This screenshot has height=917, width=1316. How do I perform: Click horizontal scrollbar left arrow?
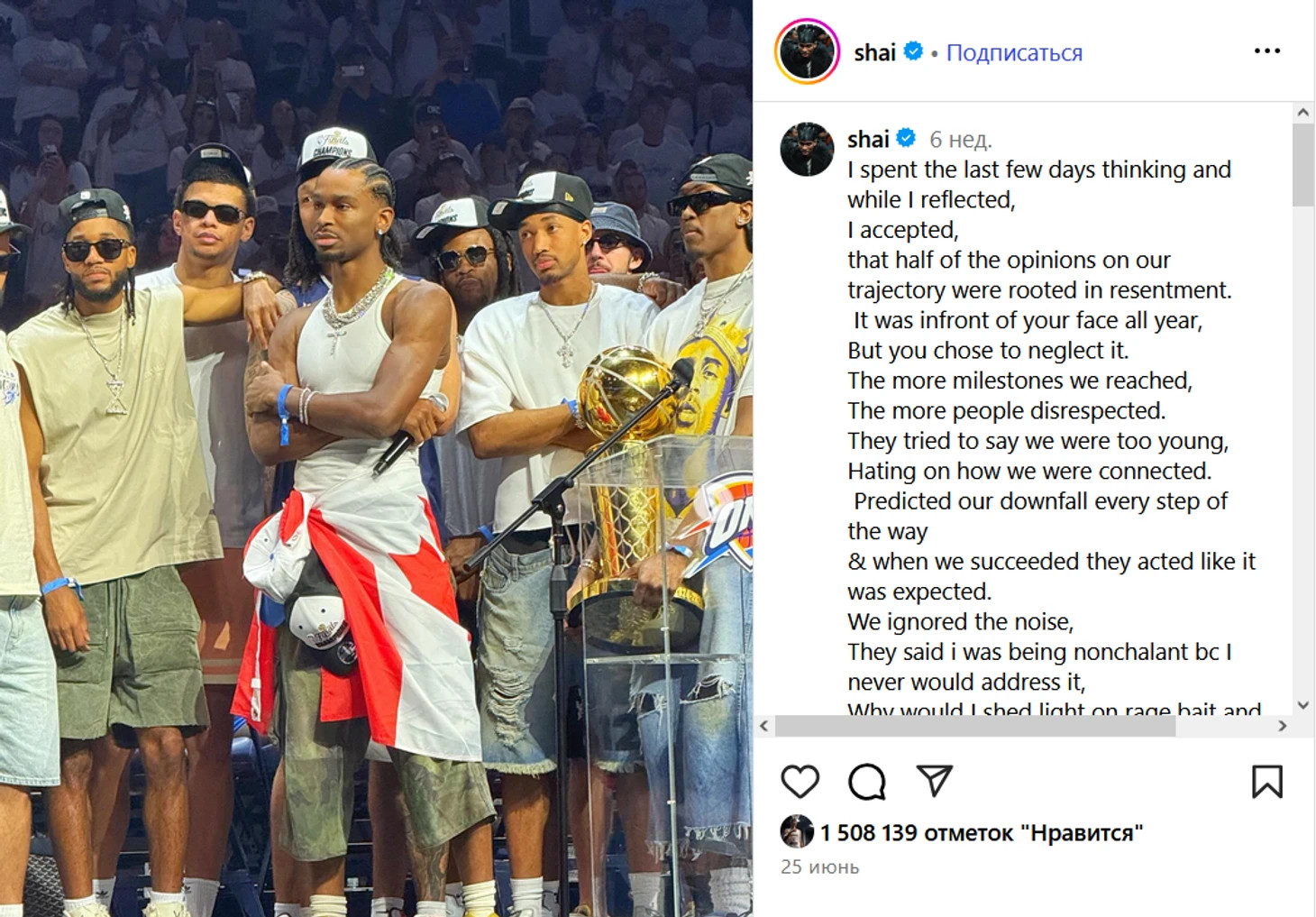(x=764, y=726)
